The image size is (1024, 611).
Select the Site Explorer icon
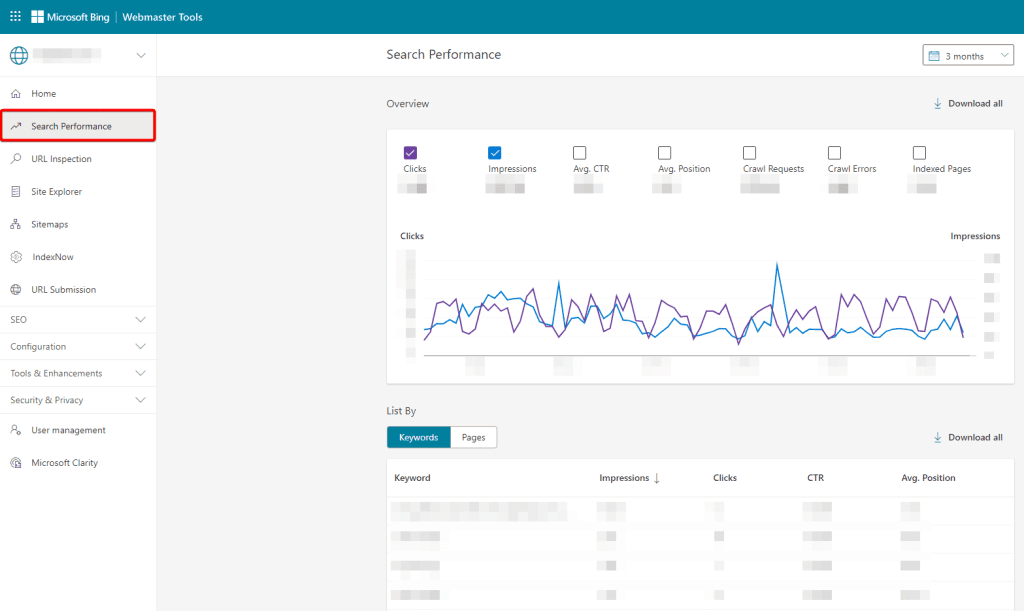click(16, 192)
